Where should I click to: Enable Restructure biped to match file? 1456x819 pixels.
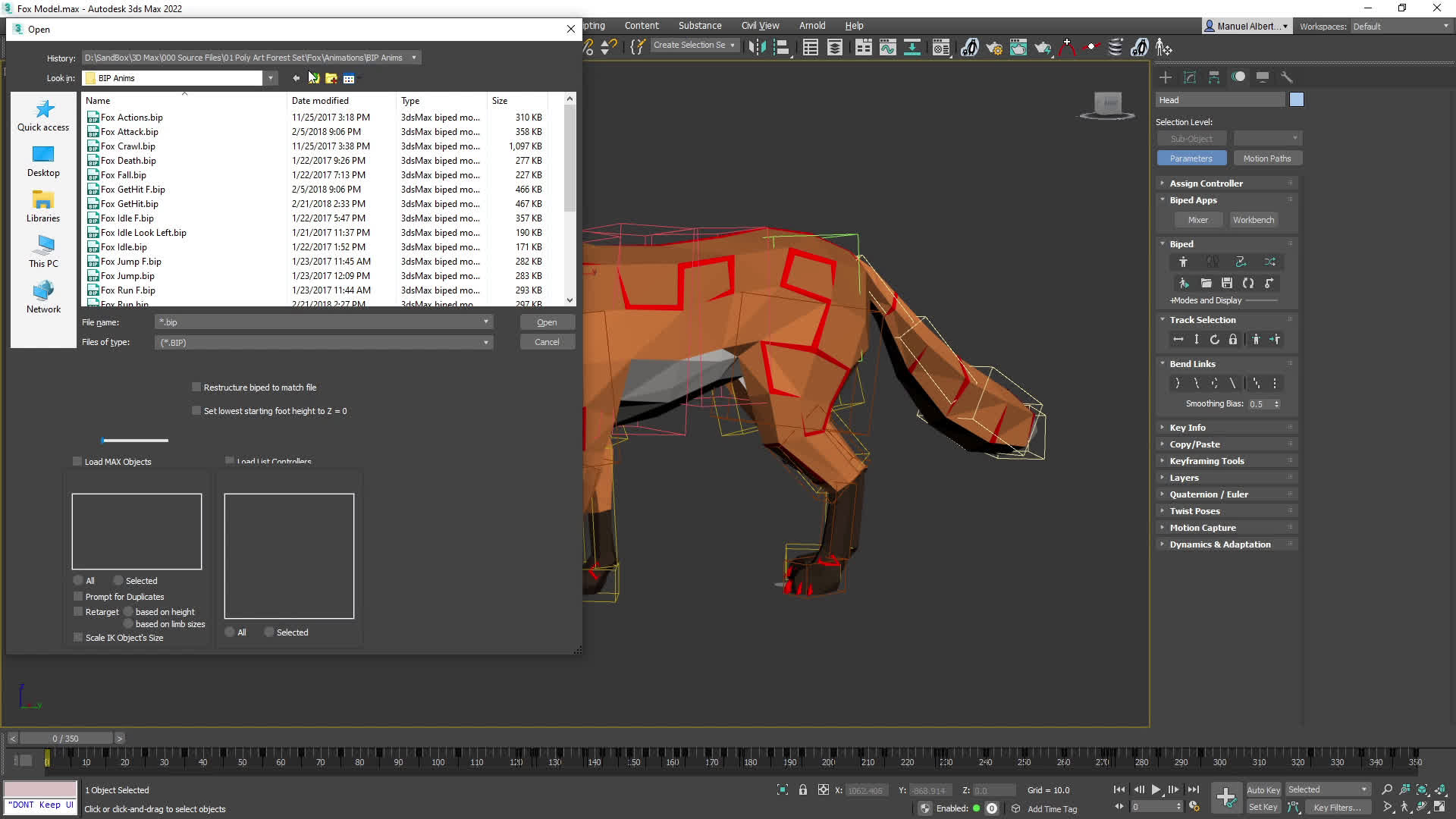pos(196,388)
